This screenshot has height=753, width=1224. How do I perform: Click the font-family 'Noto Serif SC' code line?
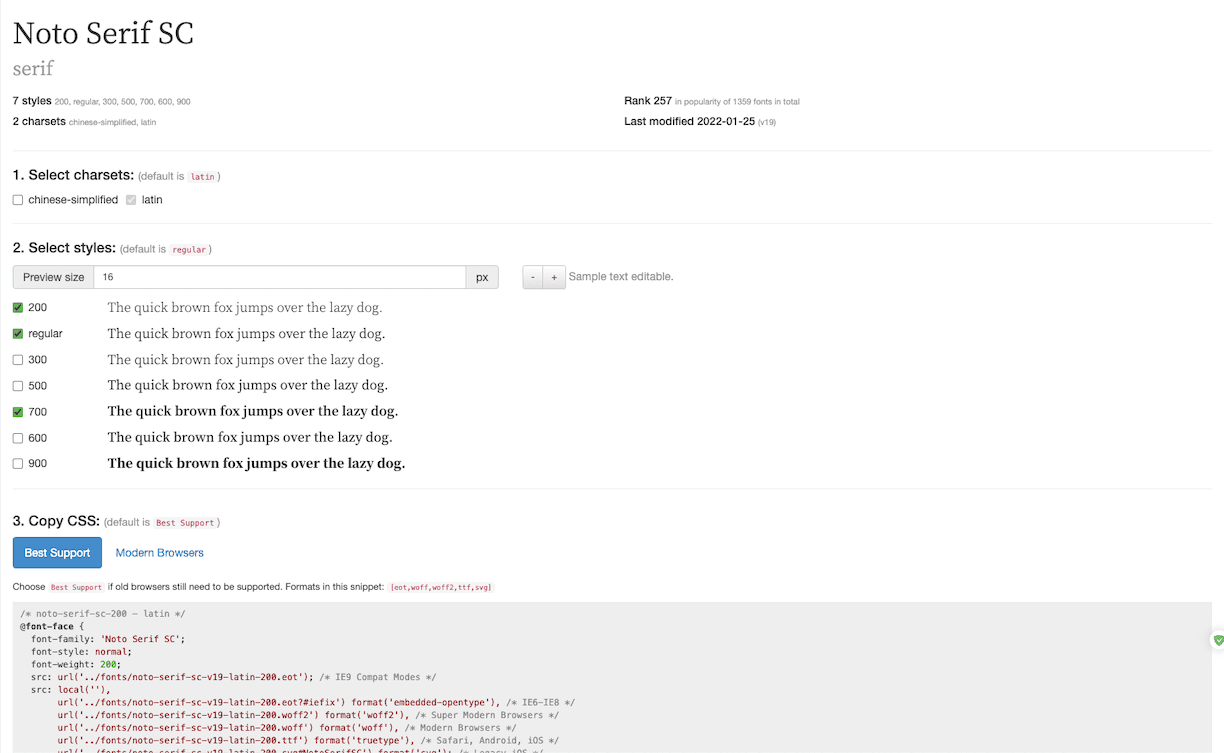(108, 639)
